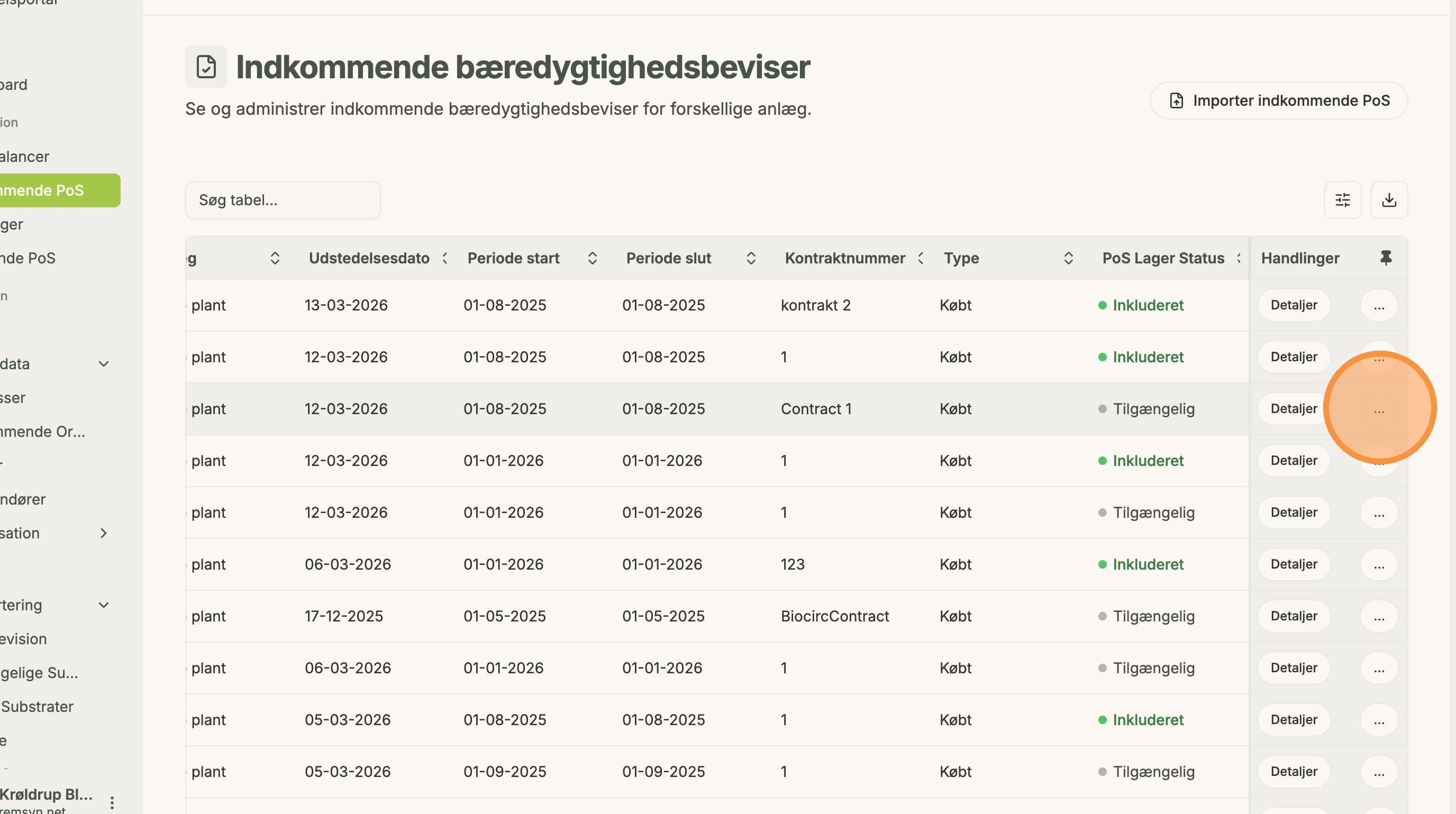This screenshot has height=814, width=1456.
Task: Open more actions for BiocircContract row
Action: point(1379,616)
